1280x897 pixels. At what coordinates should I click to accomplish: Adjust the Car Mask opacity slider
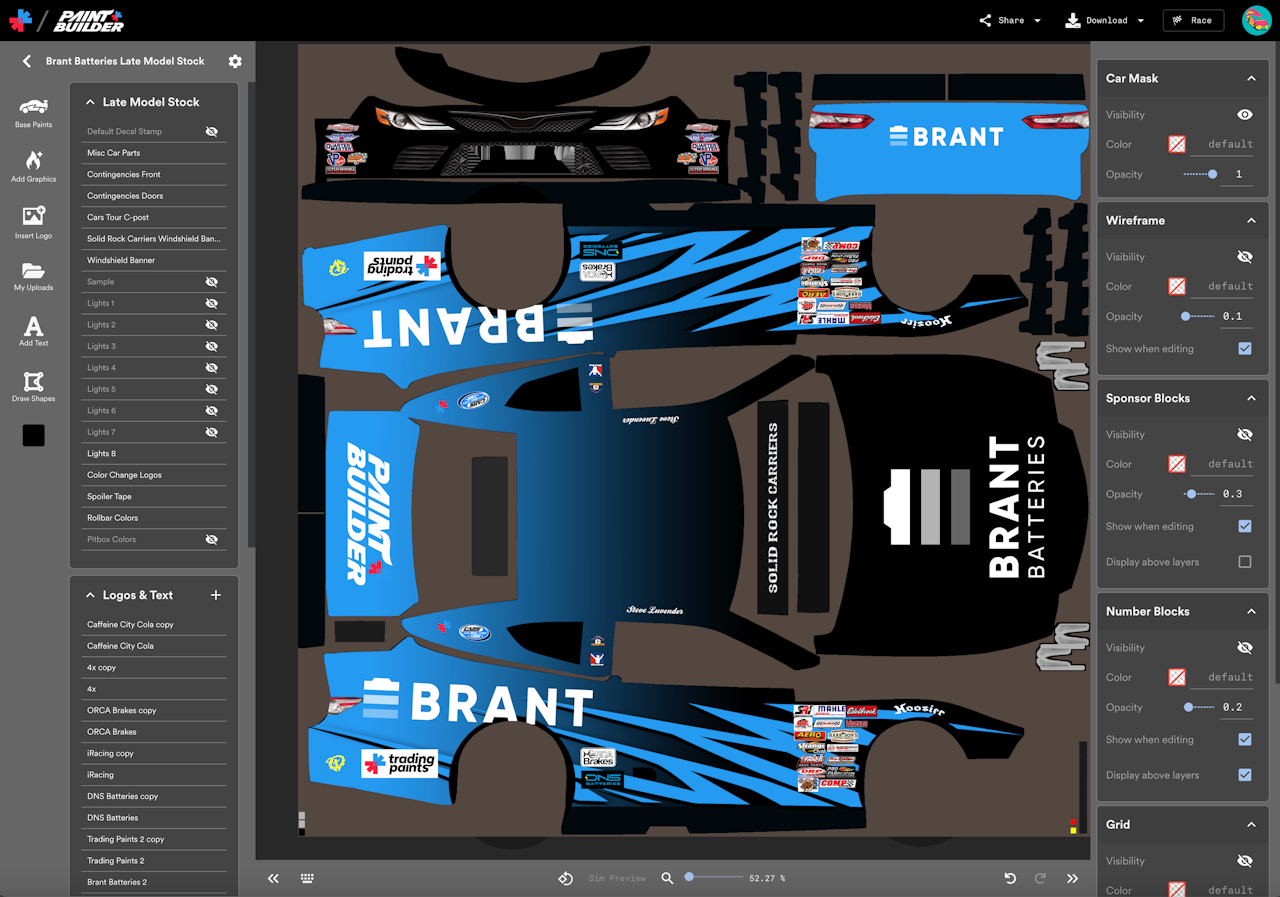click(1199, 174)
